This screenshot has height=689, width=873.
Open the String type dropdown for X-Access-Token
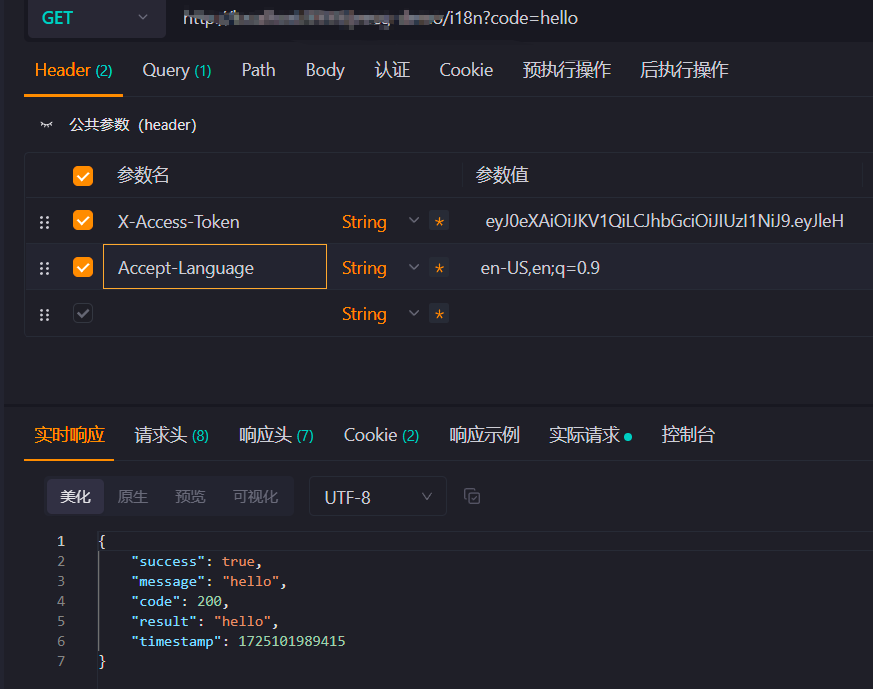[413, 221]
